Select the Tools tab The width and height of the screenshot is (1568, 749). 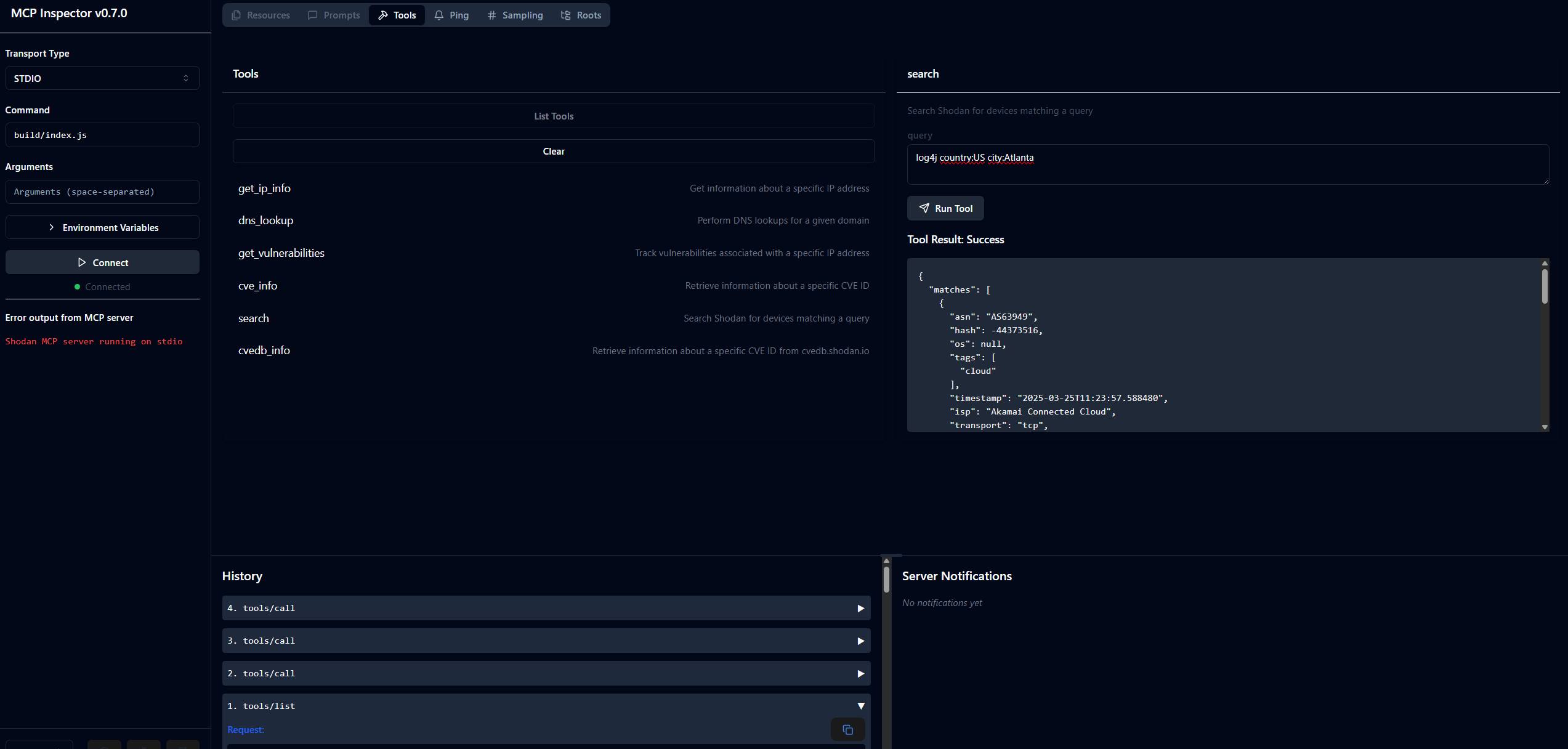(397, 15)
